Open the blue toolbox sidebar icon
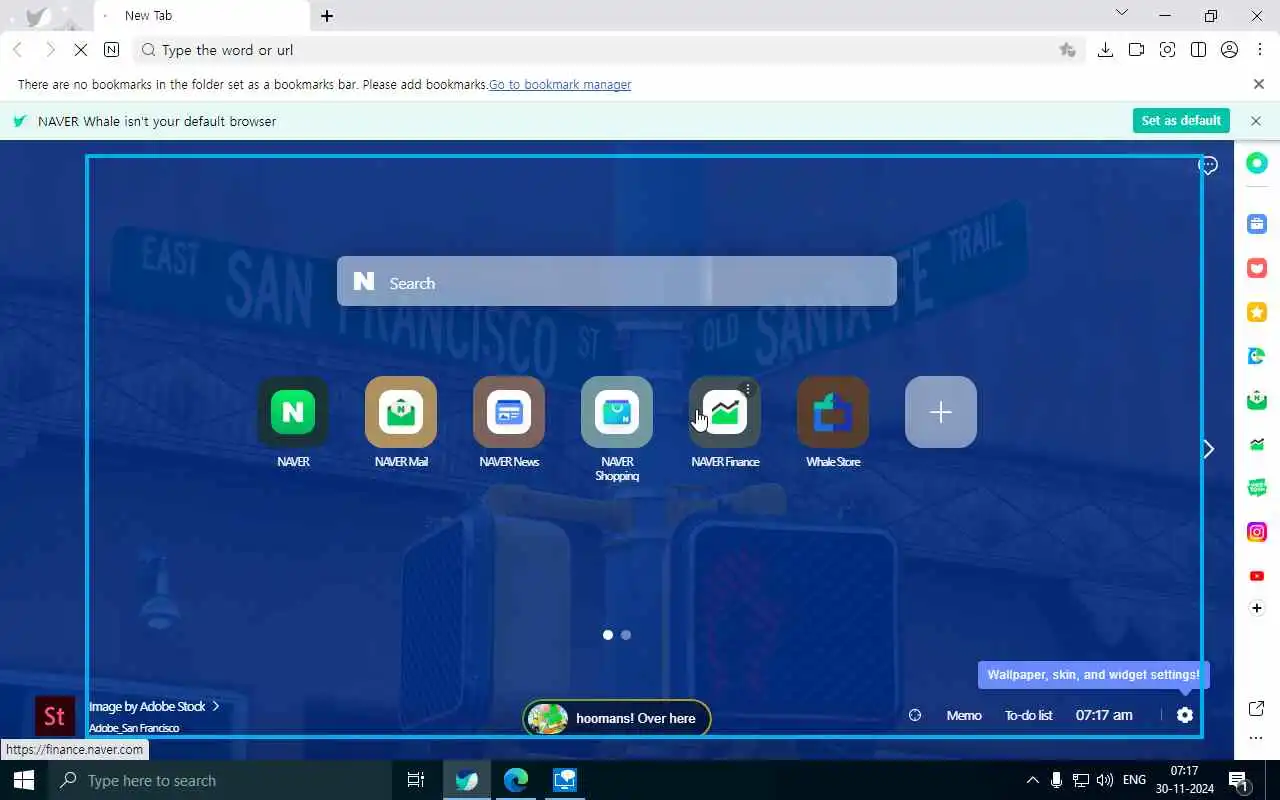This screenshot has height=800, width=1280. (x=1257, y=224)
